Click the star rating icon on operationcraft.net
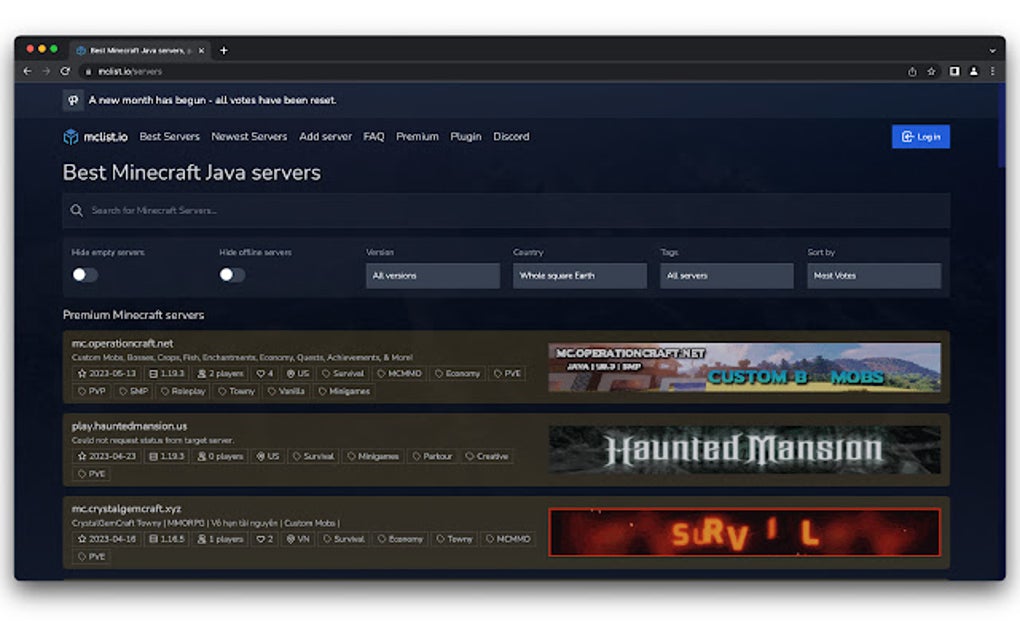 [x=80, y=373]
